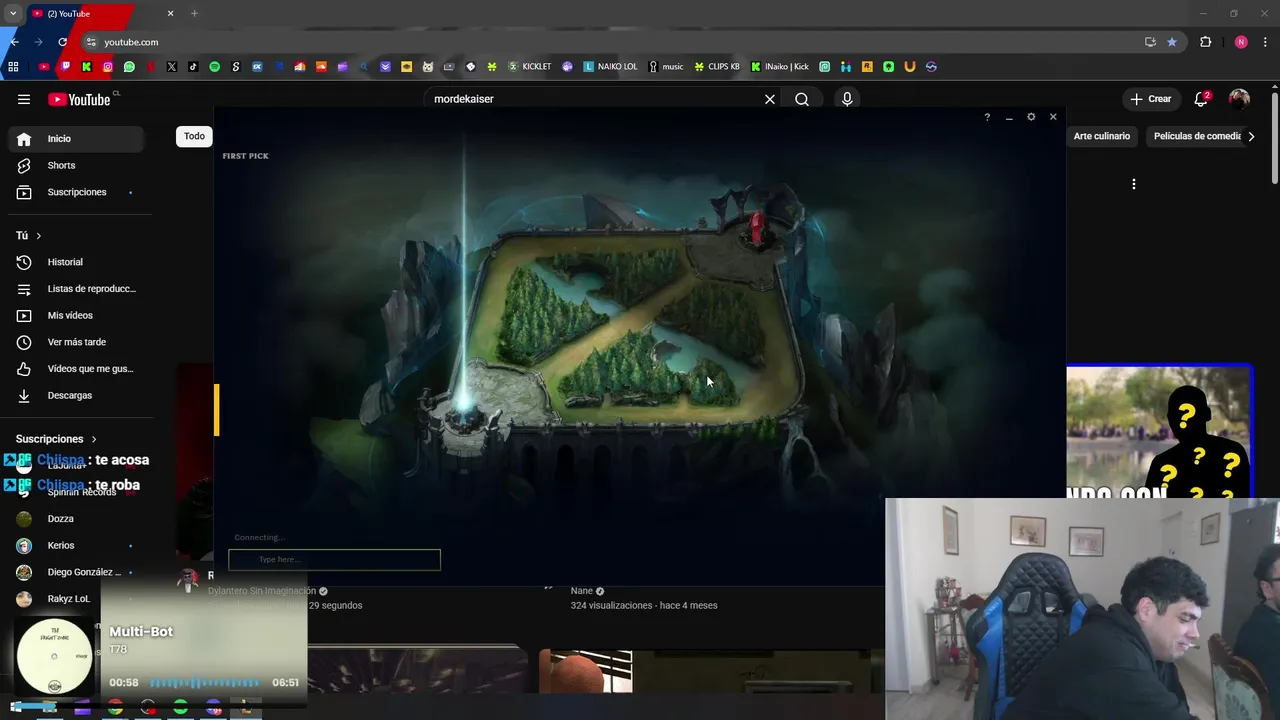Show more filter chips with the arrow
The height and width of the screenshot is (720, 1280).
point(1251,136)
